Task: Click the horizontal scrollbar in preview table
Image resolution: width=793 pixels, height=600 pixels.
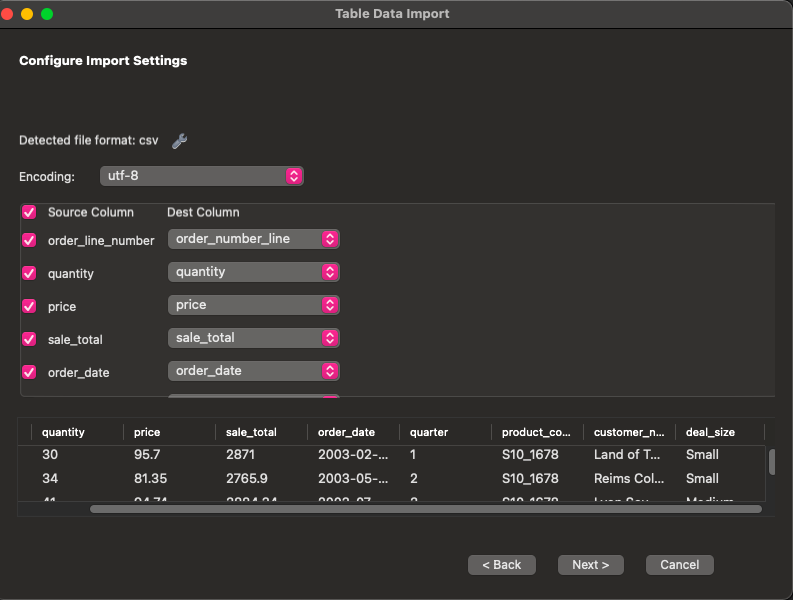Action: click(x=425, y=509)
